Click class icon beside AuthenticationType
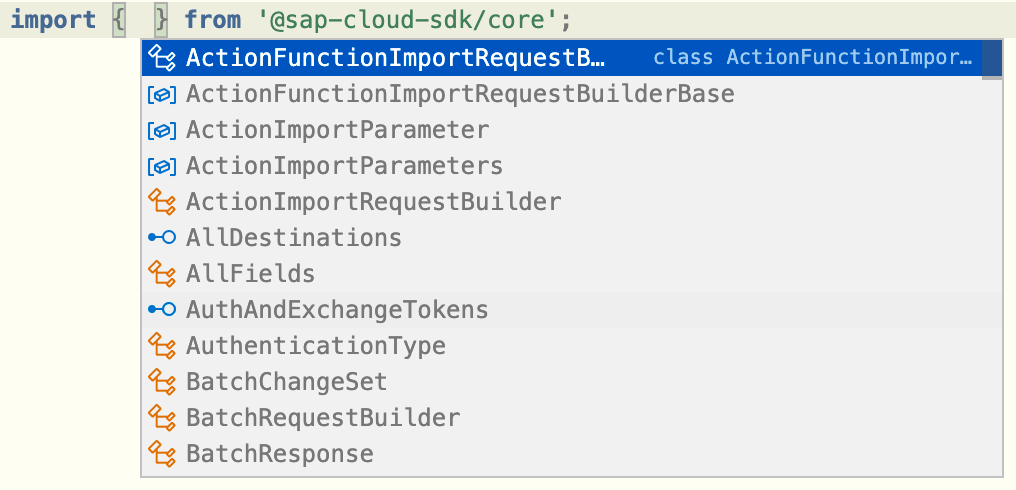 click(161, 346)
